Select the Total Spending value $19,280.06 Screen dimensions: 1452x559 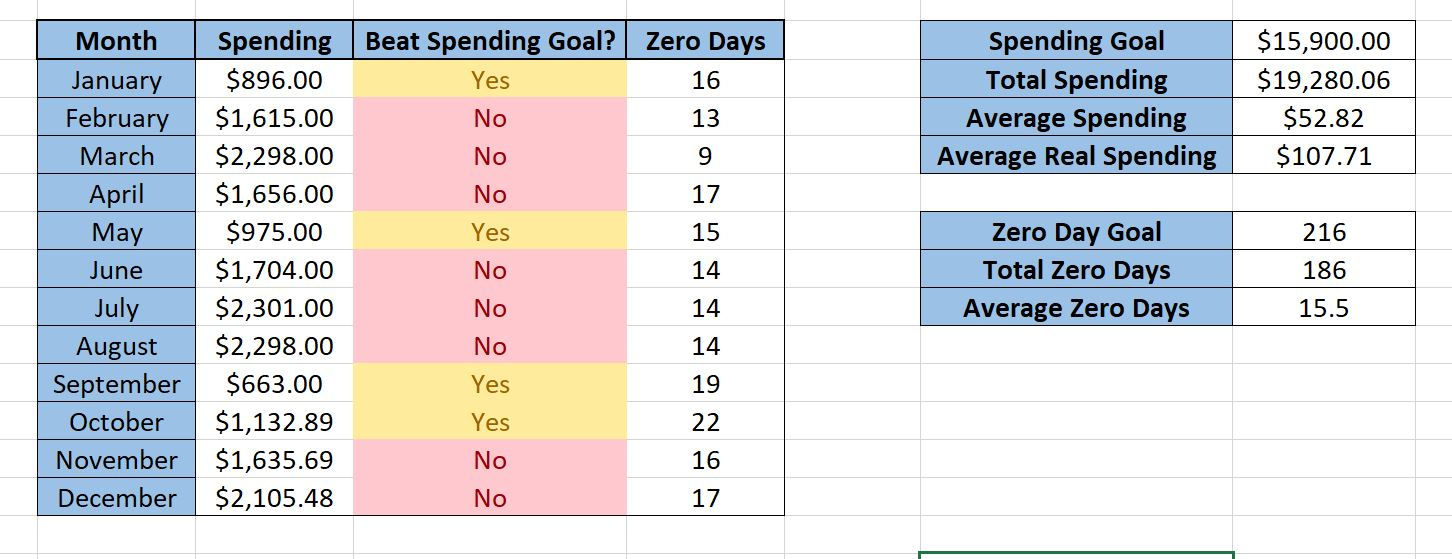click(x=1323, y=80)
